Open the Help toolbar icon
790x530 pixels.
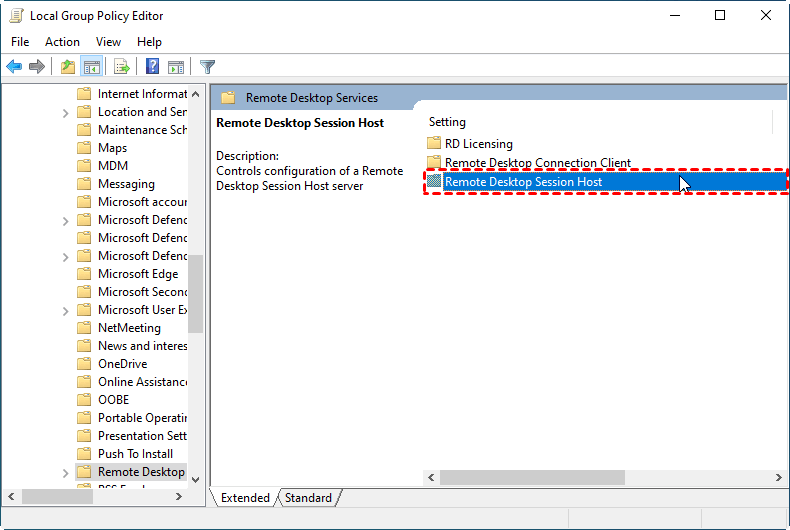[x=152, y=67]
